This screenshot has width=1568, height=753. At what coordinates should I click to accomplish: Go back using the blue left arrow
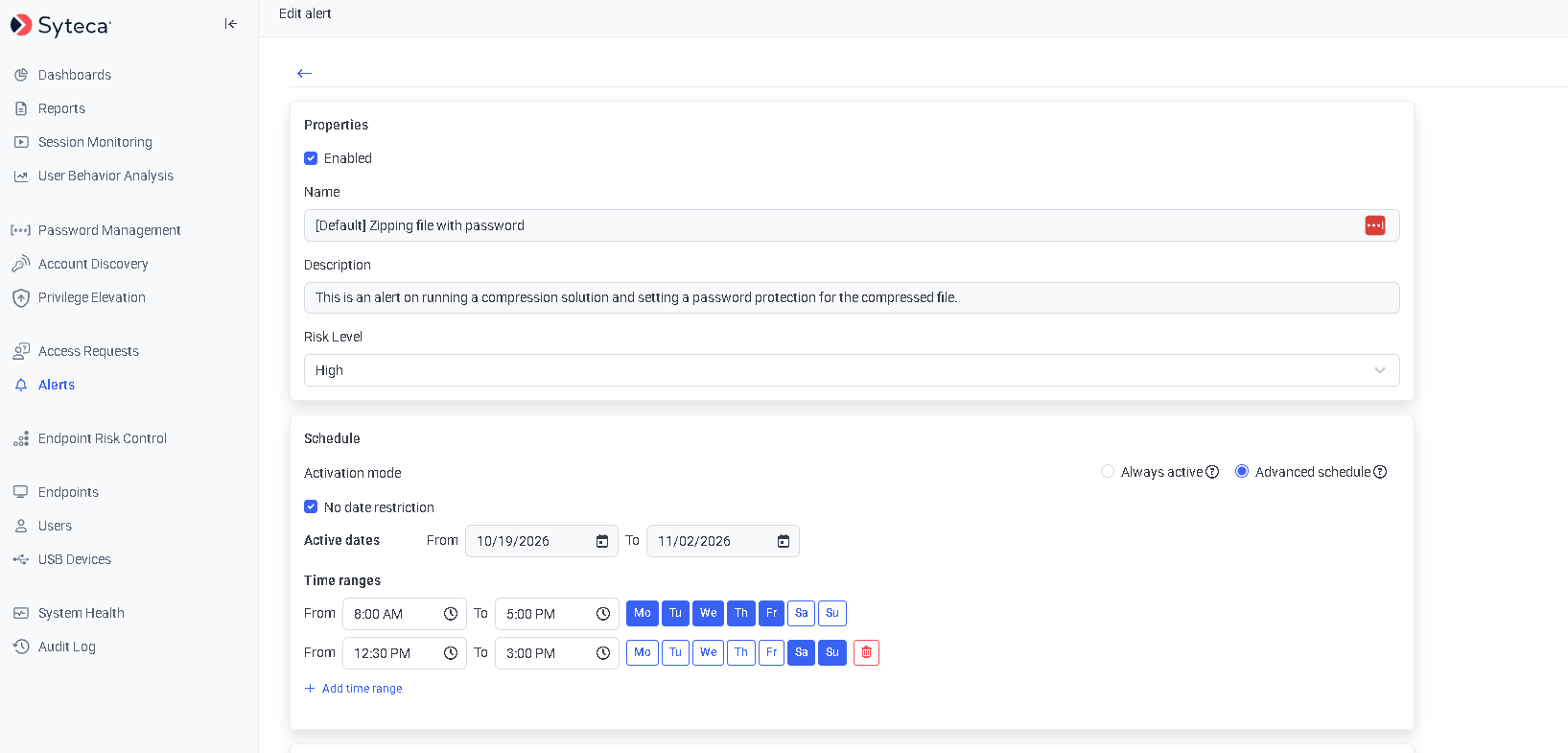point(304,73)
